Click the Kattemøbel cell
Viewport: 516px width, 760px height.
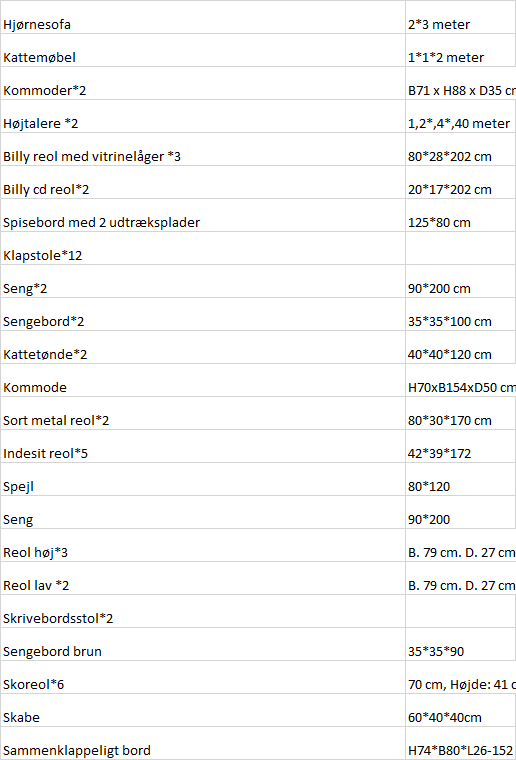coord(203,50)
